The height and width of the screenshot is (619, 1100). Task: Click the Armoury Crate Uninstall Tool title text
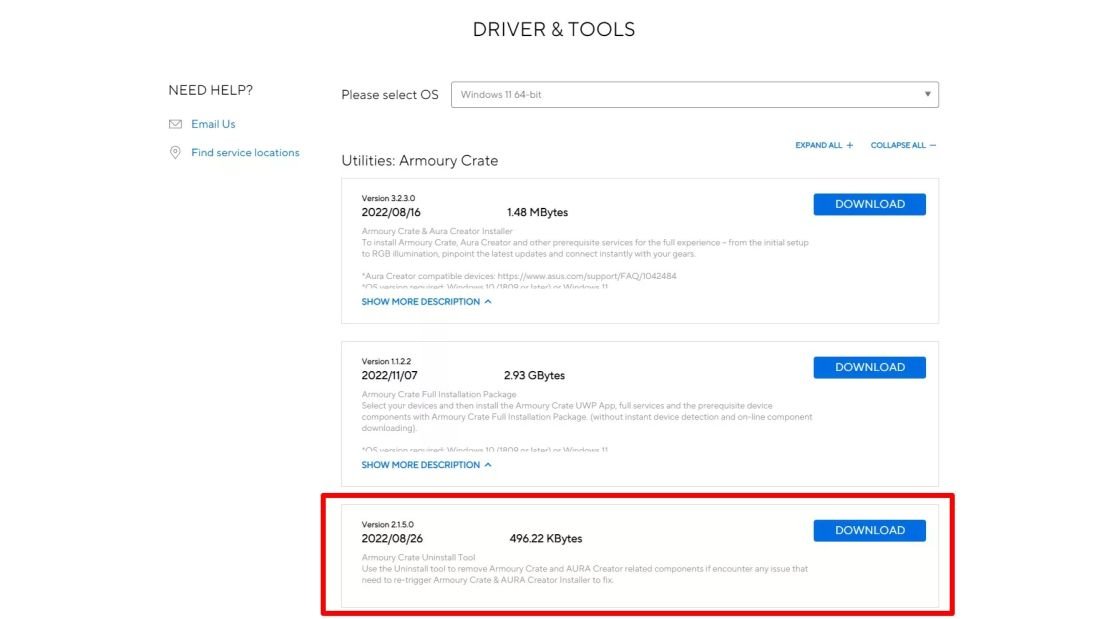pos(418,557)
